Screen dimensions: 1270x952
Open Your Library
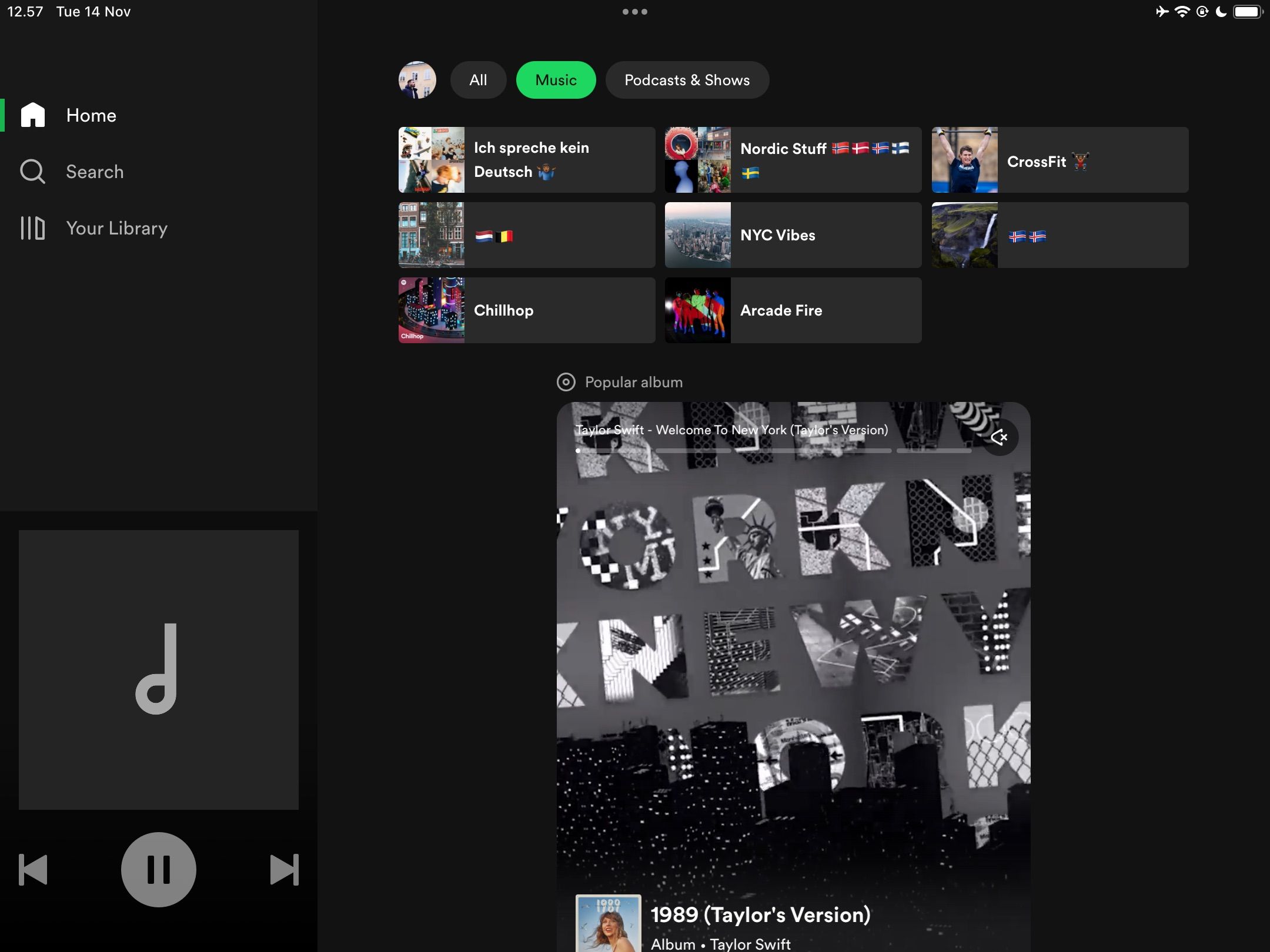tap(116, 228)
